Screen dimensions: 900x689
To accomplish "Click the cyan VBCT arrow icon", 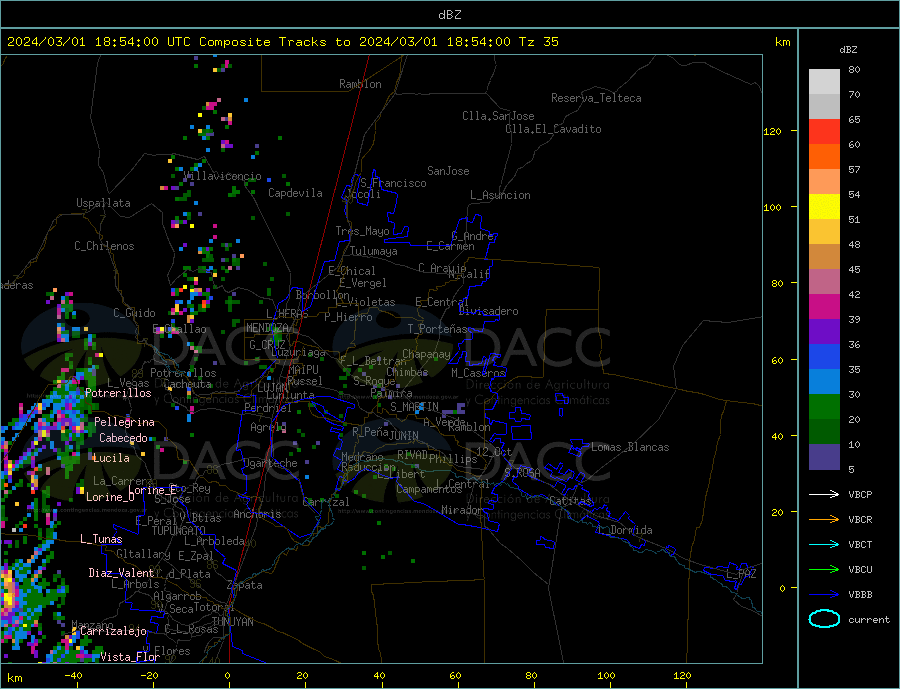I will (824, 544).
